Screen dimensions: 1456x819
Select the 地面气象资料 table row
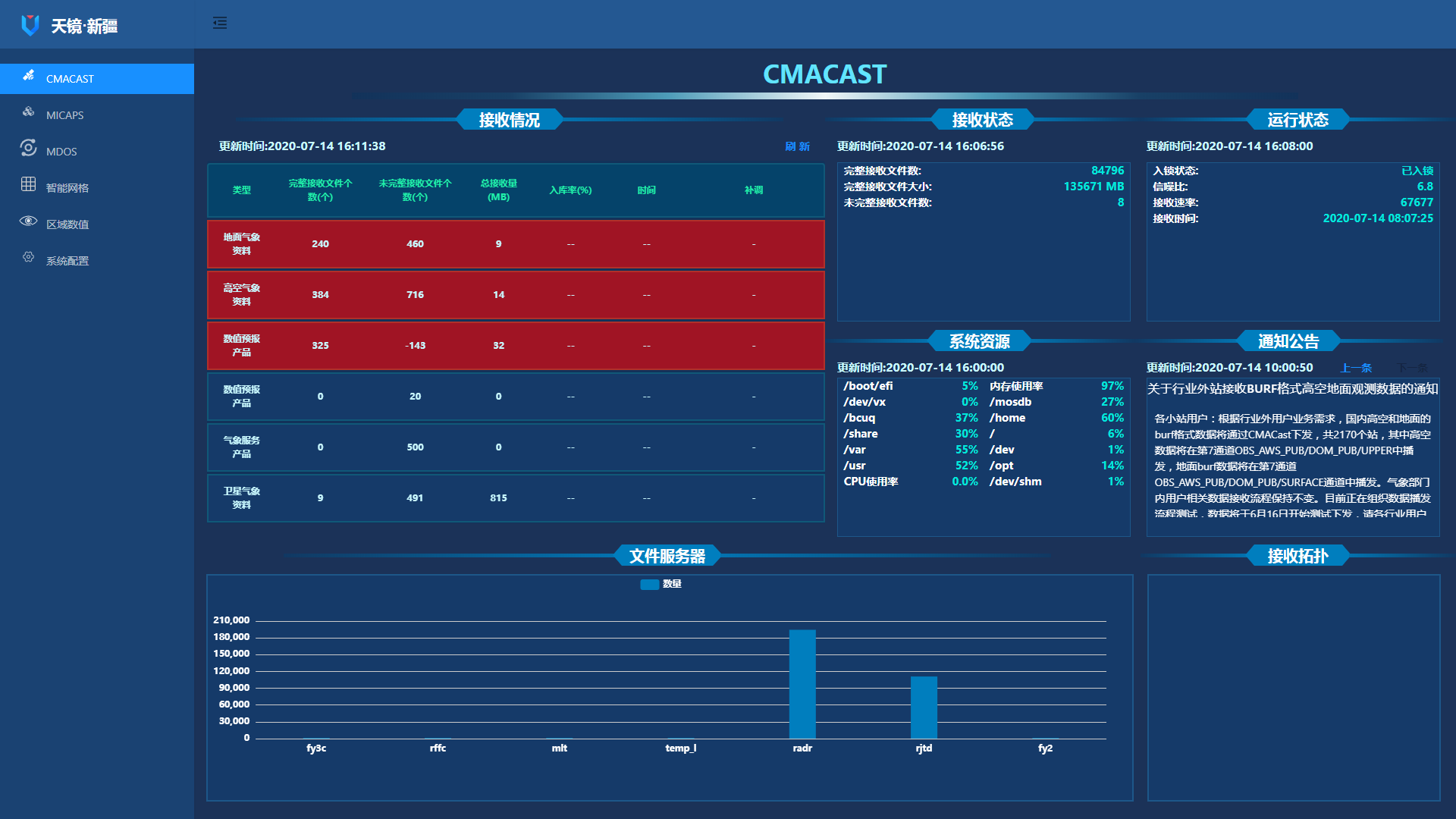516,244
